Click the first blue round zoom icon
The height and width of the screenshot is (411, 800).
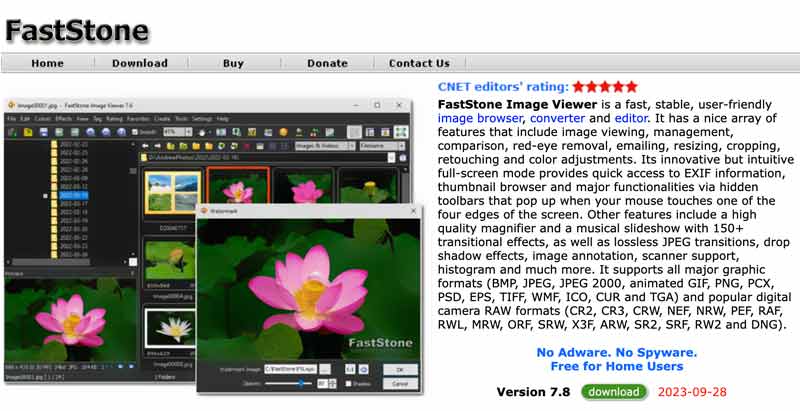pyautogui.click(x=90, y=132)
